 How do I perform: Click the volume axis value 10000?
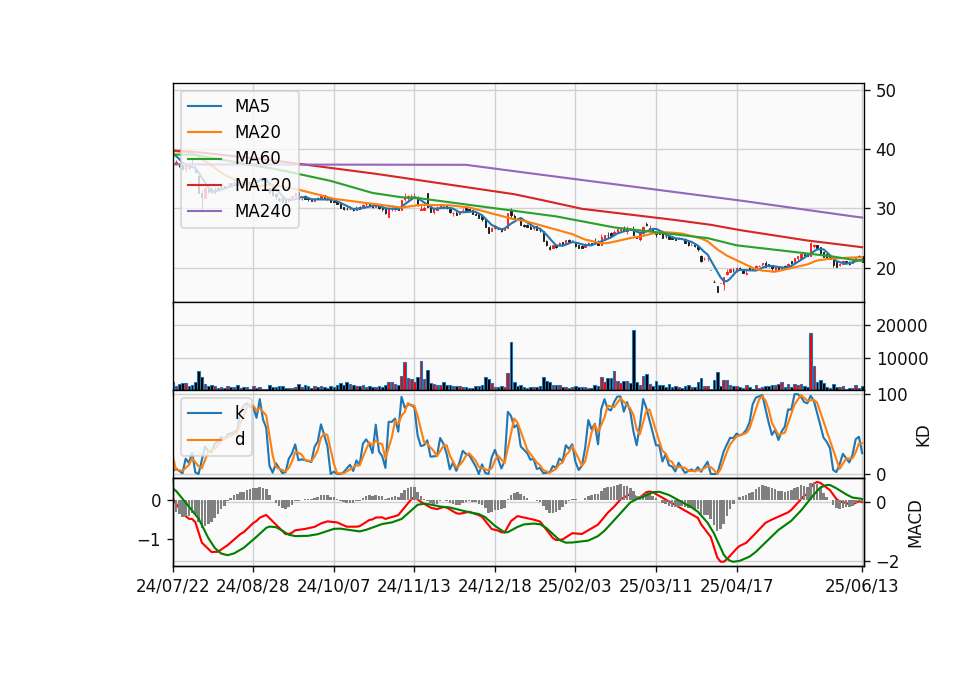coord(901,359)
